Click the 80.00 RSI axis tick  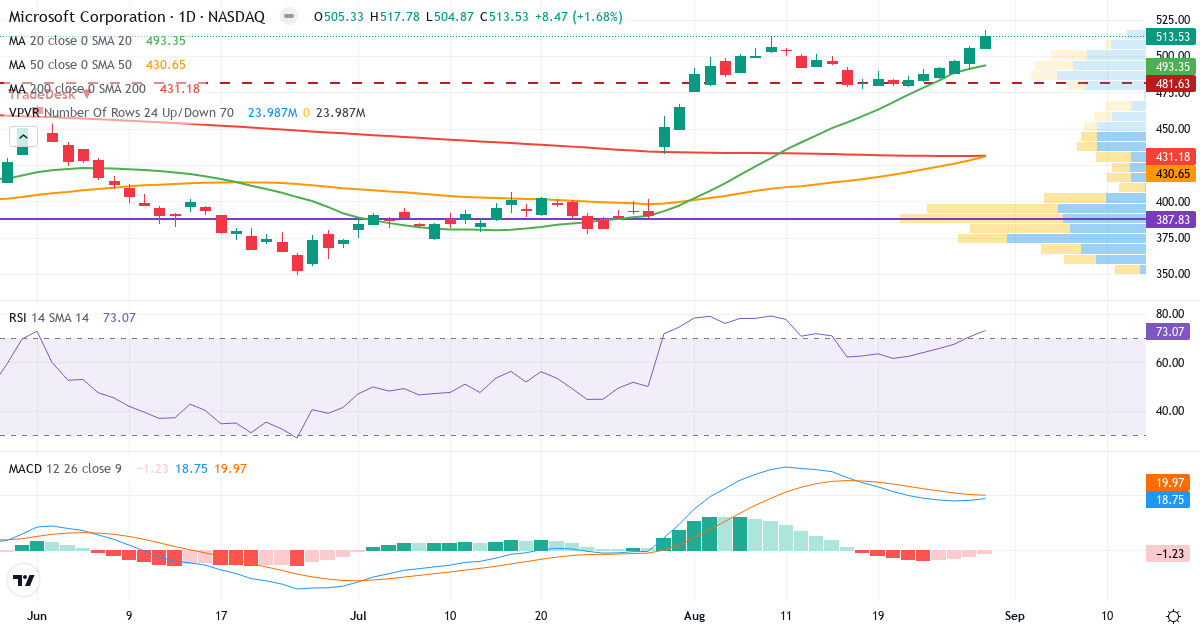tap(1168, 314)
